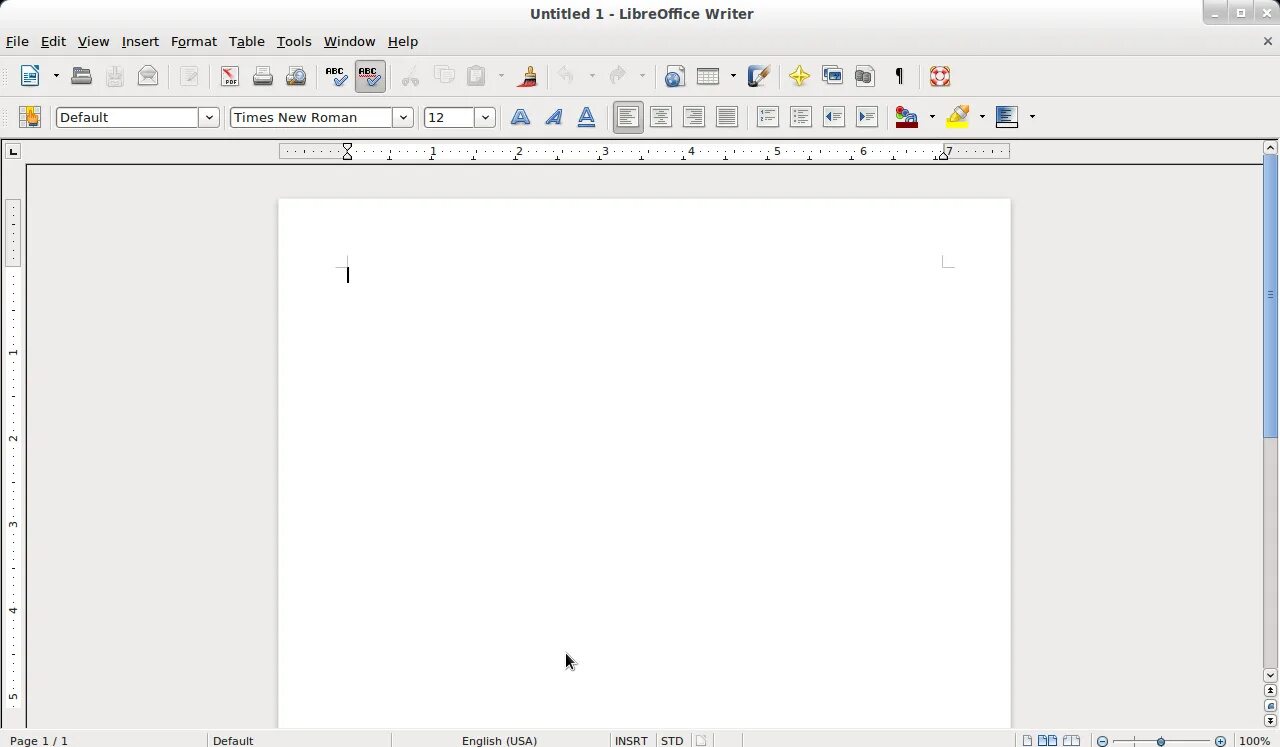Open the File menu
Viewport: 1280px width, 747px height.
(x=17, y=41)
